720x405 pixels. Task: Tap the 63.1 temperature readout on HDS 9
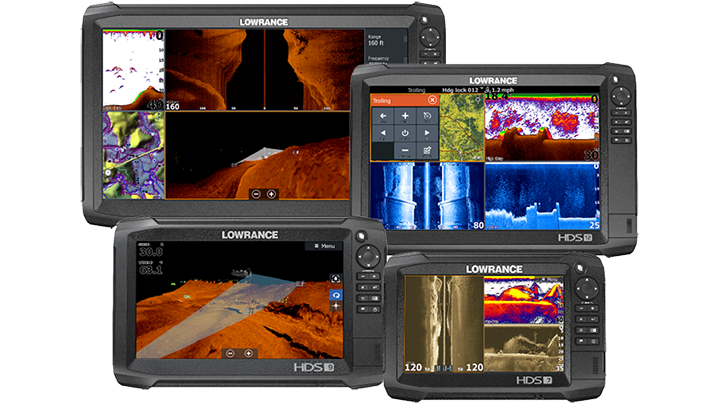151,268
